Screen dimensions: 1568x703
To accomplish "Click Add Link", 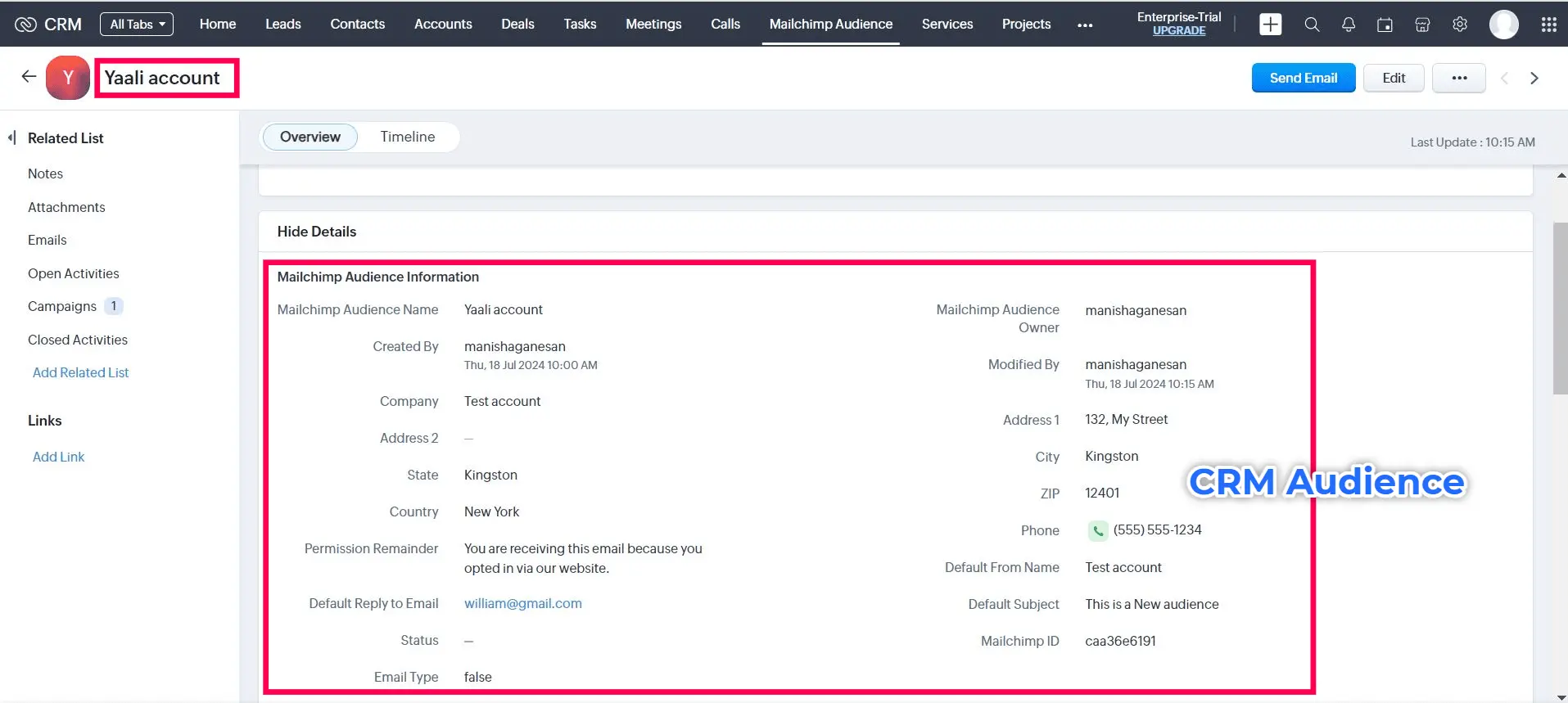I will 58,457.
